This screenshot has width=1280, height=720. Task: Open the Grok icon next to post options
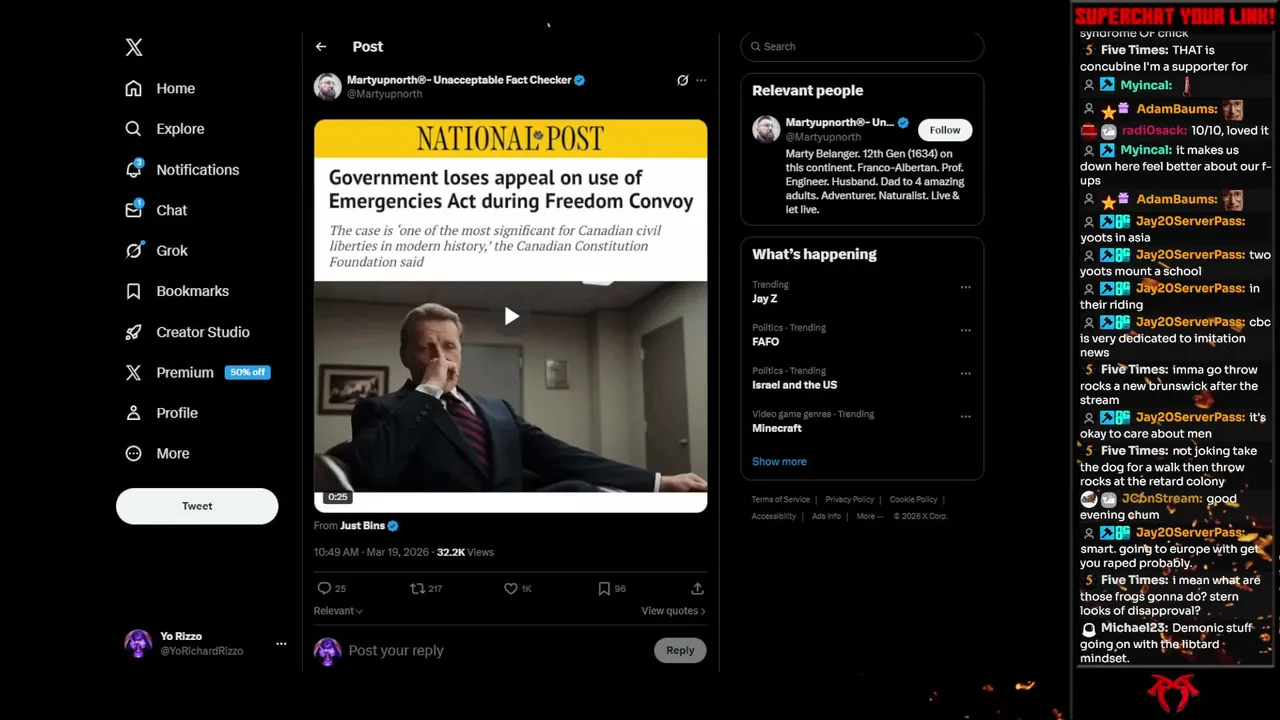[682, 80]
